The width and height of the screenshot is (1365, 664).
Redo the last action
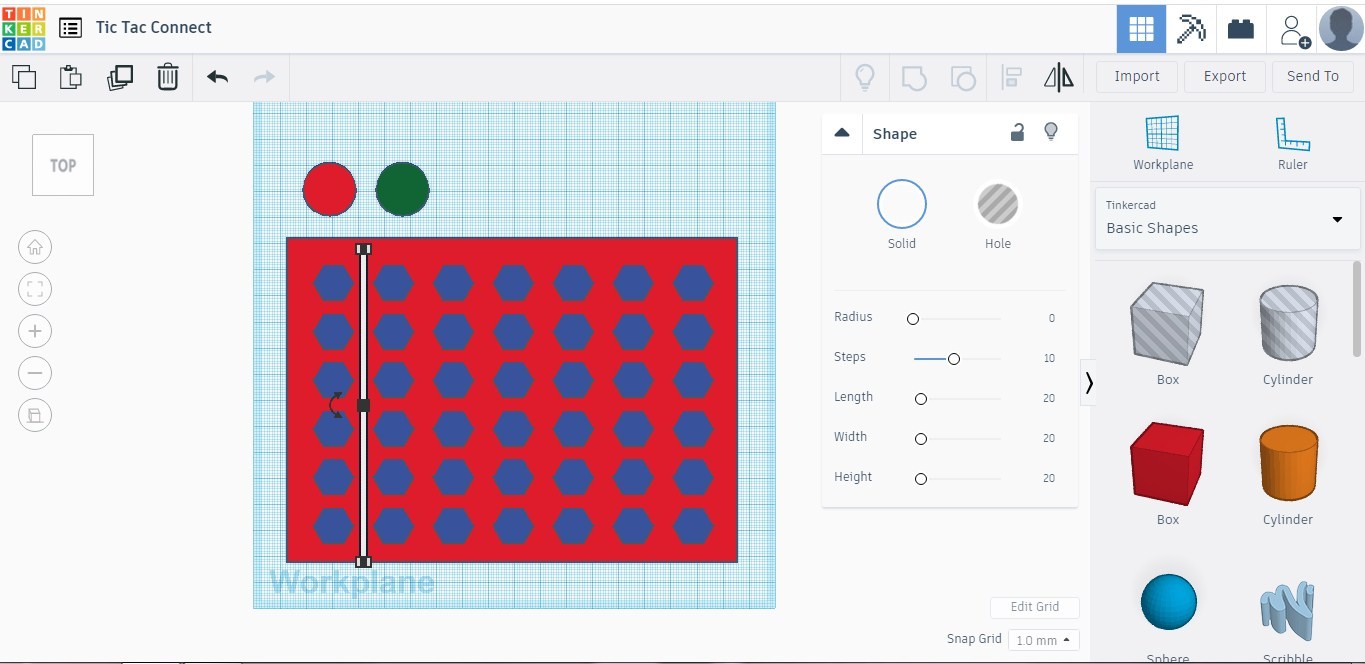click(264, 77)
